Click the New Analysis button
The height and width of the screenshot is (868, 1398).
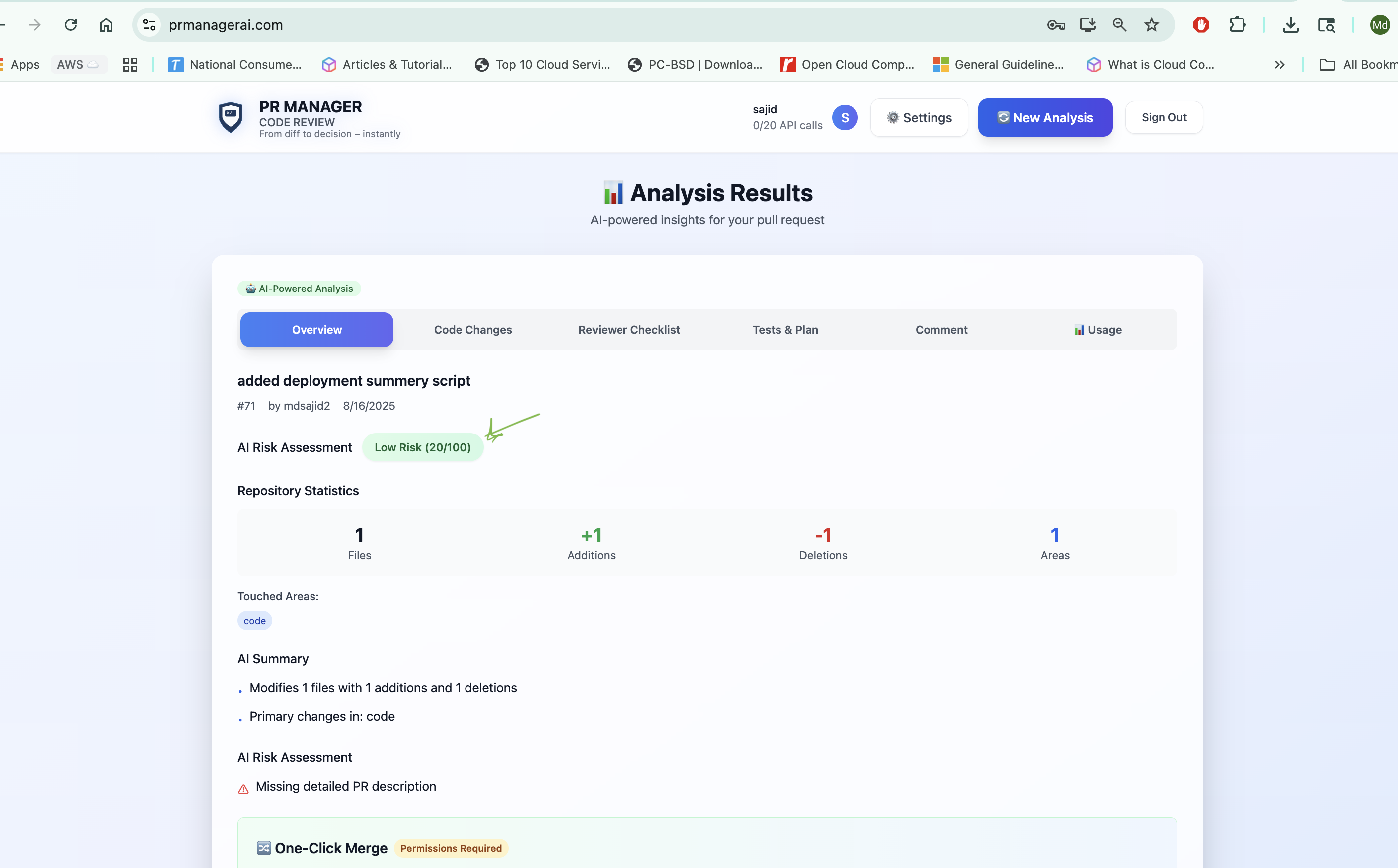(1045, 117)
